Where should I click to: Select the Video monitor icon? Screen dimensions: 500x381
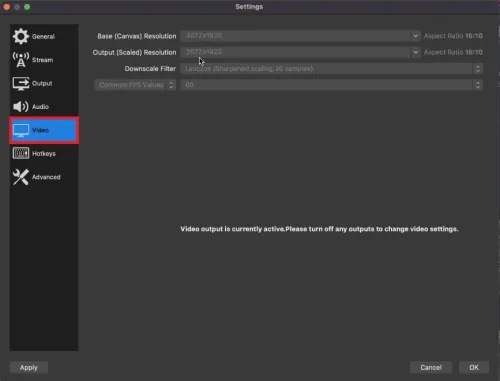21,130
